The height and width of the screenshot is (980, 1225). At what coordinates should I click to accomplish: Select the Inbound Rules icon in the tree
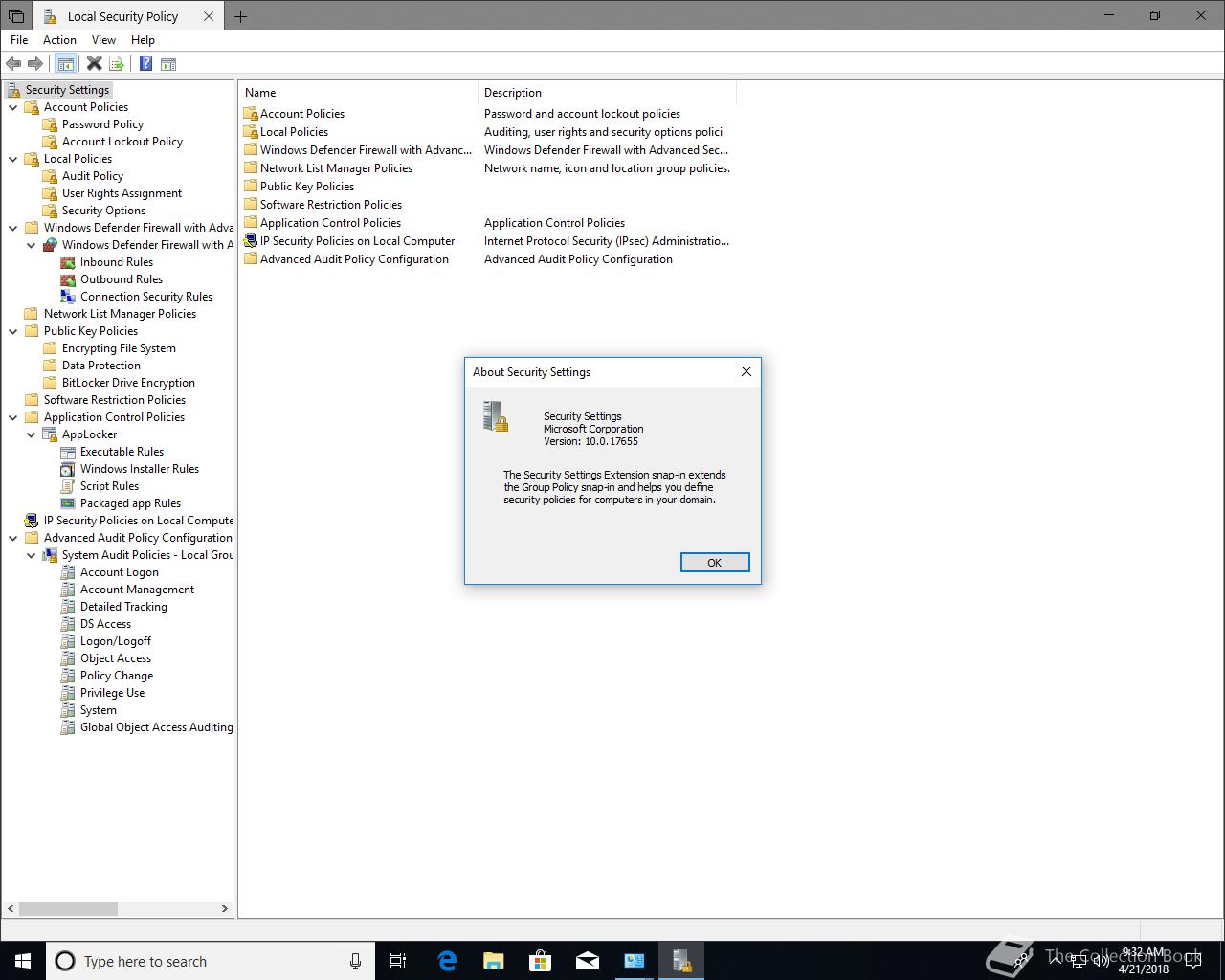point(68,262)
